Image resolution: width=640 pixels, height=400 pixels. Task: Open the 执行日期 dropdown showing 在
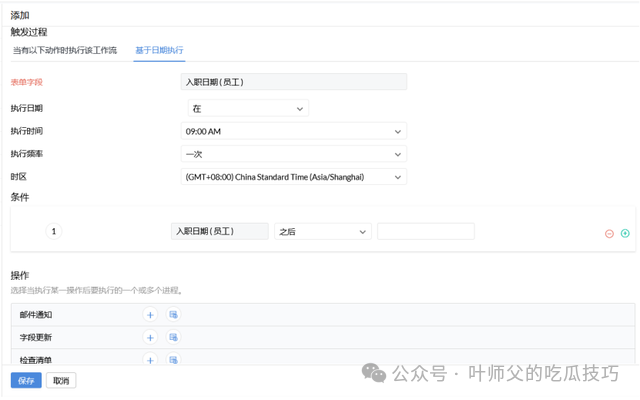coord(248,108)
